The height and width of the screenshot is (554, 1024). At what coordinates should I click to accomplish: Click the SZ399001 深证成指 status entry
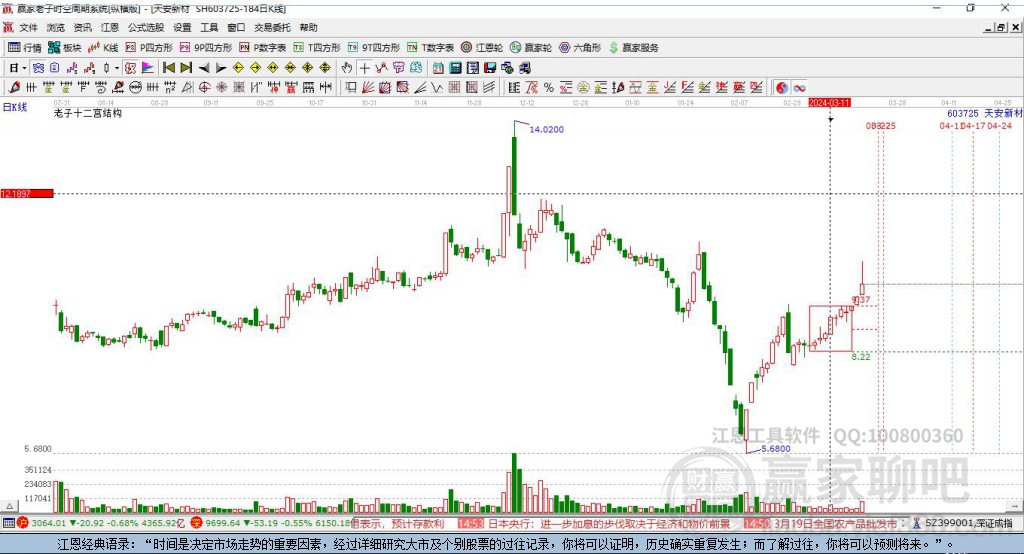[963, 523]
